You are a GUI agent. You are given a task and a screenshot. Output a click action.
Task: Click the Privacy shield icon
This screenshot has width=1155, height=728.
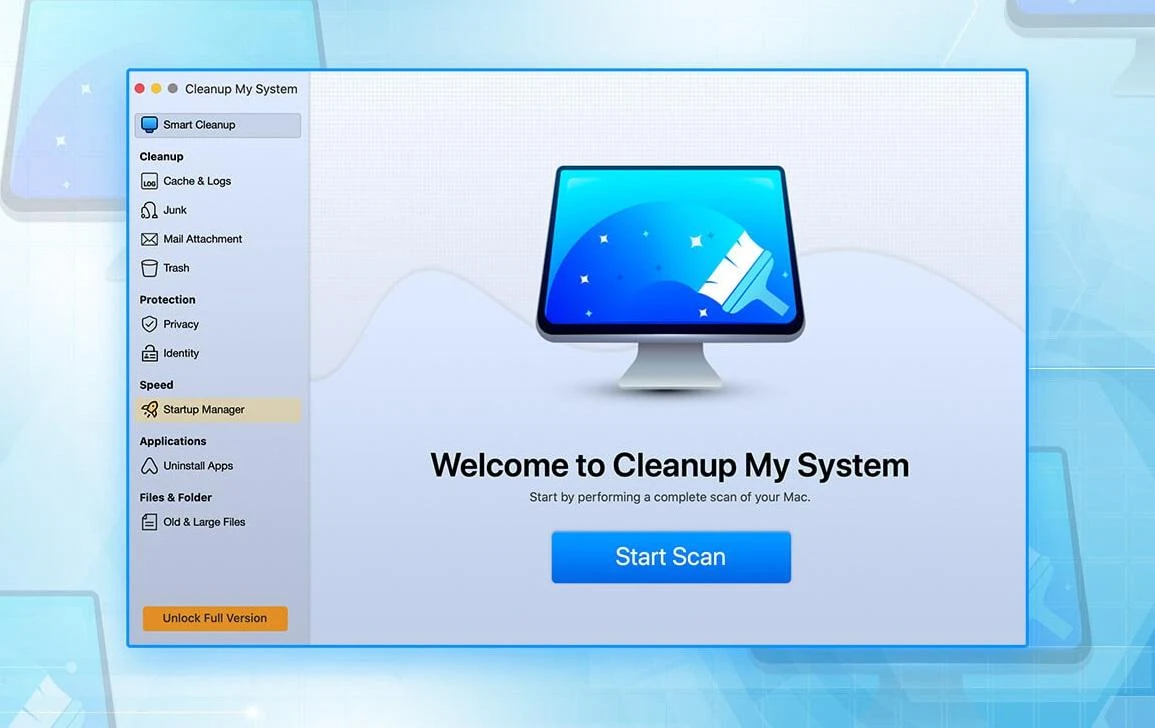(150, 324)
